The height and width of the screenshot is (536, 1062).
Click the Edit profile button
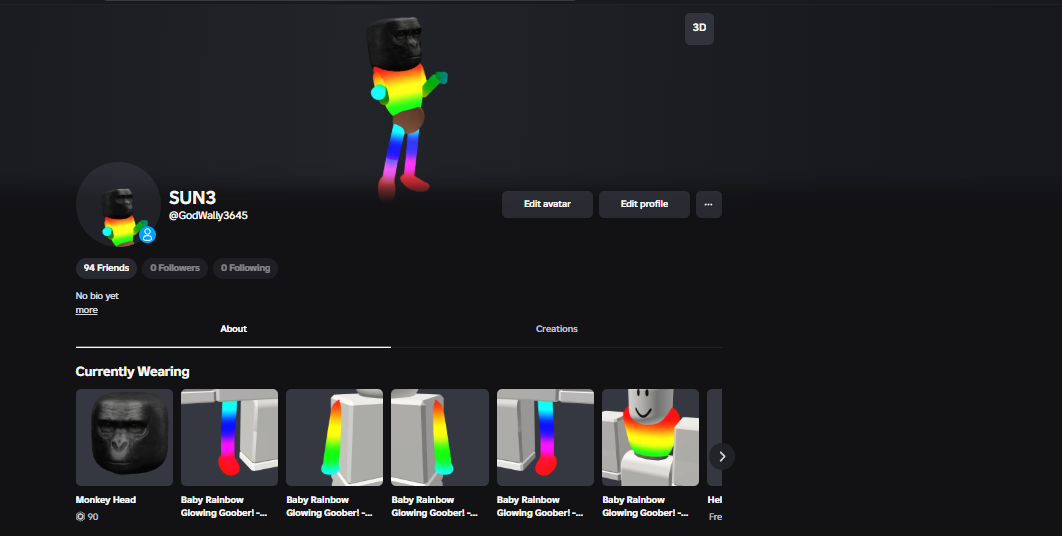coord(644,204)
